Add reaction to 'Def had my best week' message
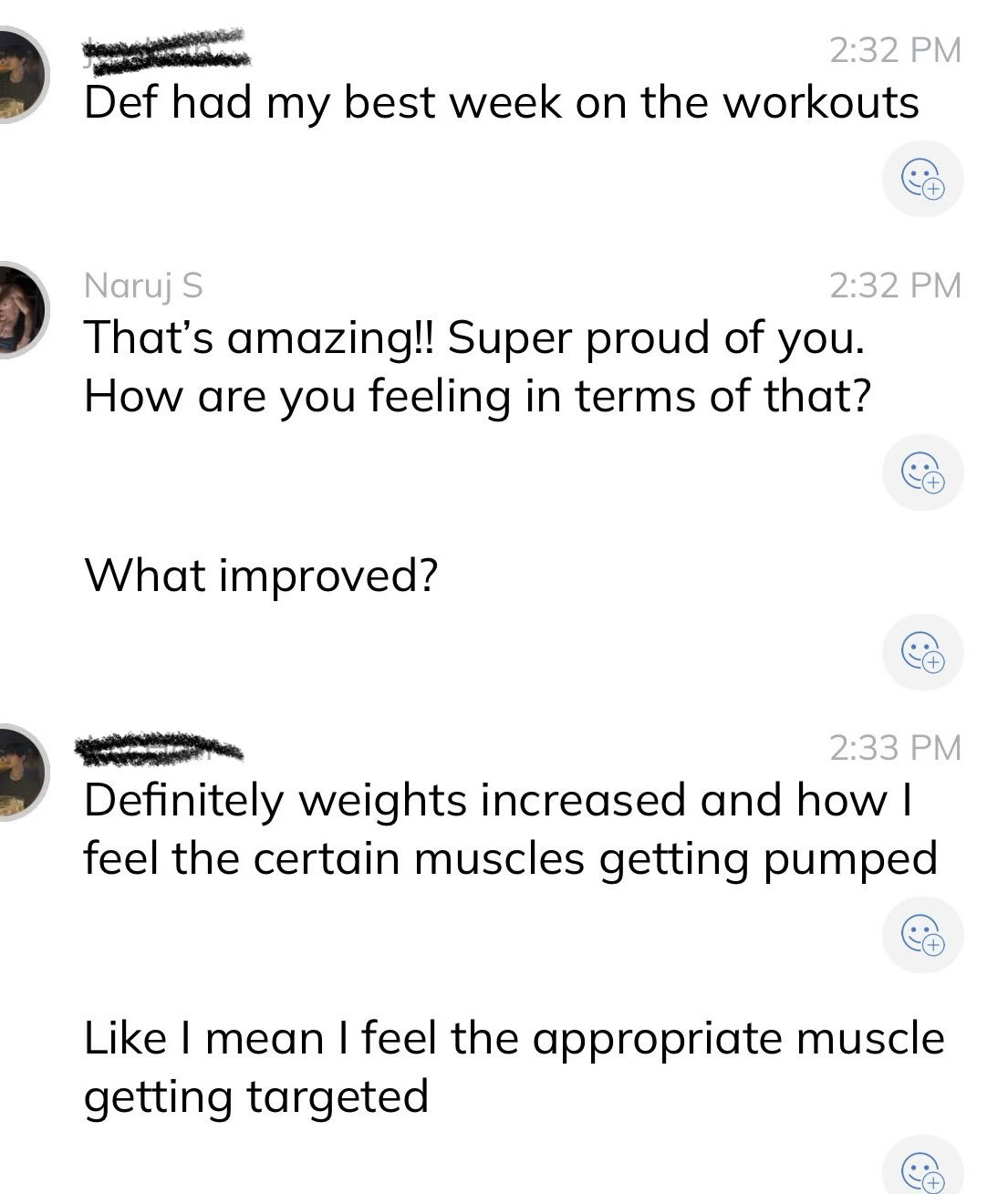The width and height of the screenshot is (1008, 1194). [922, 179]
